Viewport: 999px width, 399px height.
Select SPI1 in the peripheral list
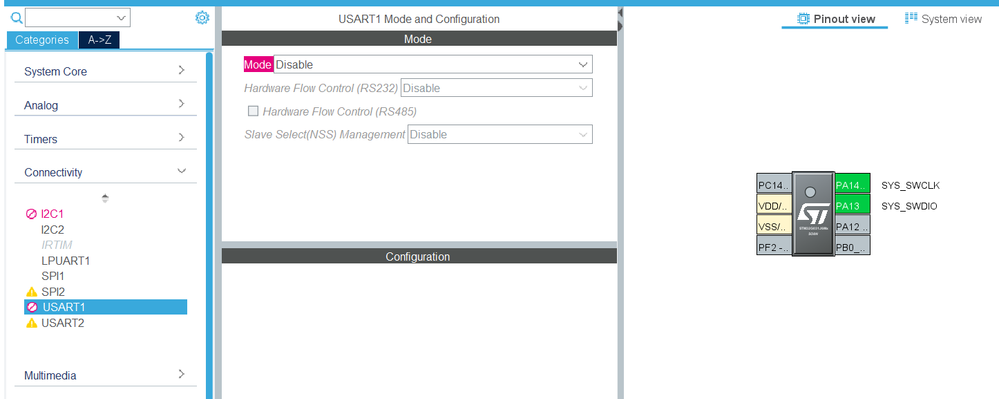pos(52,276)
